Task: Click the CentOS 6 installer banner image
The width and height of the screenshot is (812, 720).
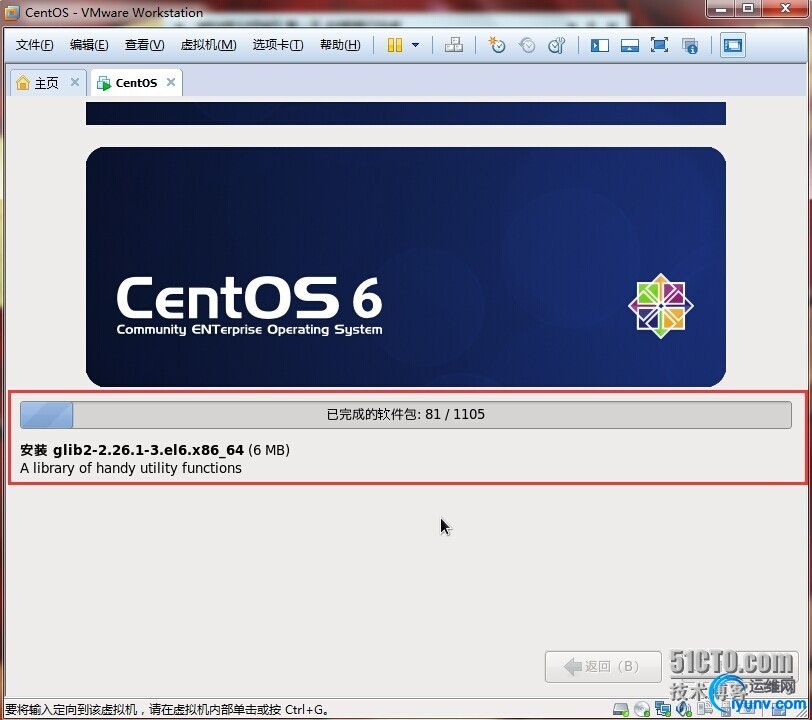Action: [405, 267]
